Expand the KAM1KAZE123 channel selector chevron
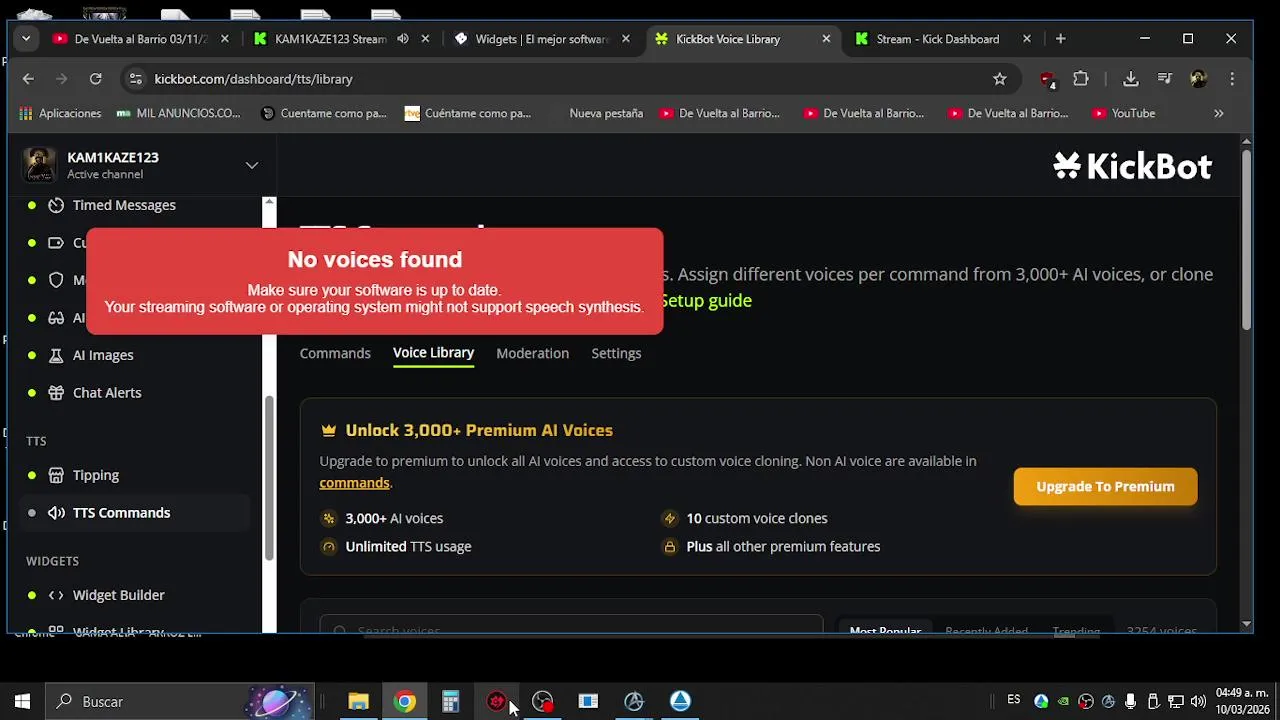The height and width of the screenshot is (720, 1280). pyautogui.click(x=252, y=165)
